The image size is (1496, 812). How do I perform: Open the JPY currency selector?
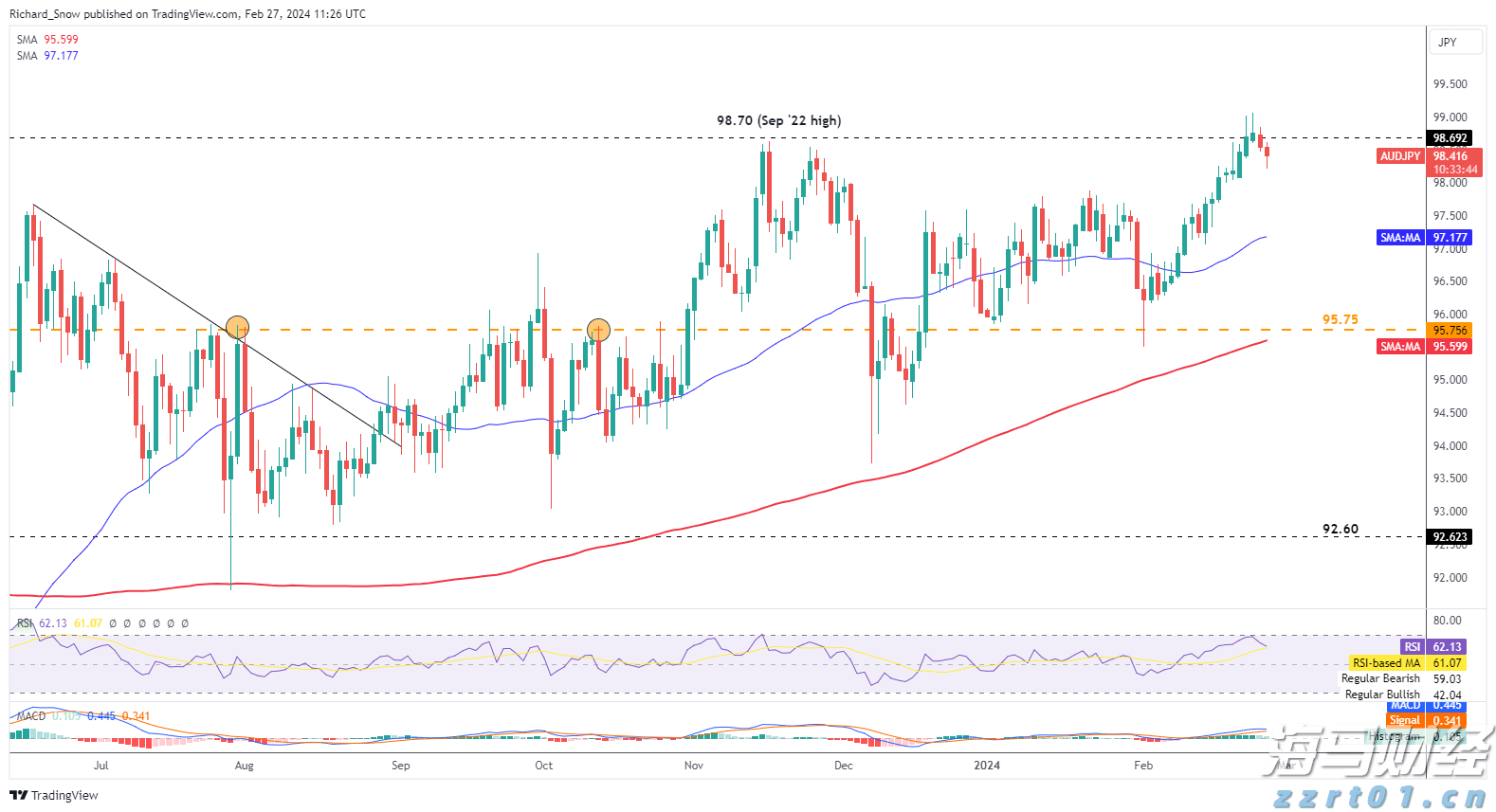tap(1448, 42)
